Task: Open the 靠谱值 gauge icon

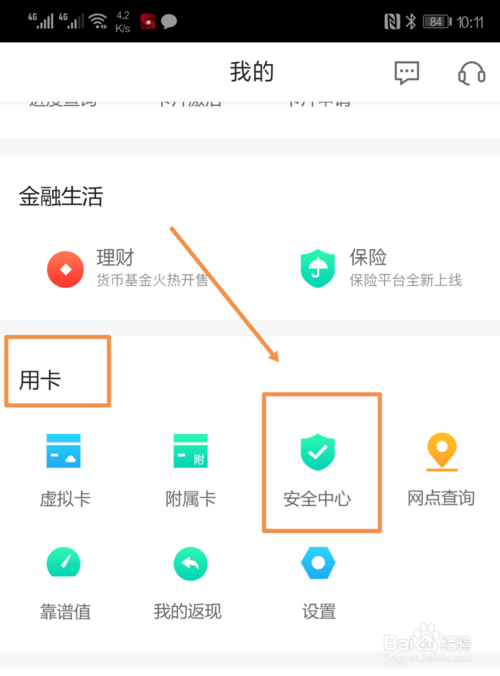Action: click(x=64, y=562)
